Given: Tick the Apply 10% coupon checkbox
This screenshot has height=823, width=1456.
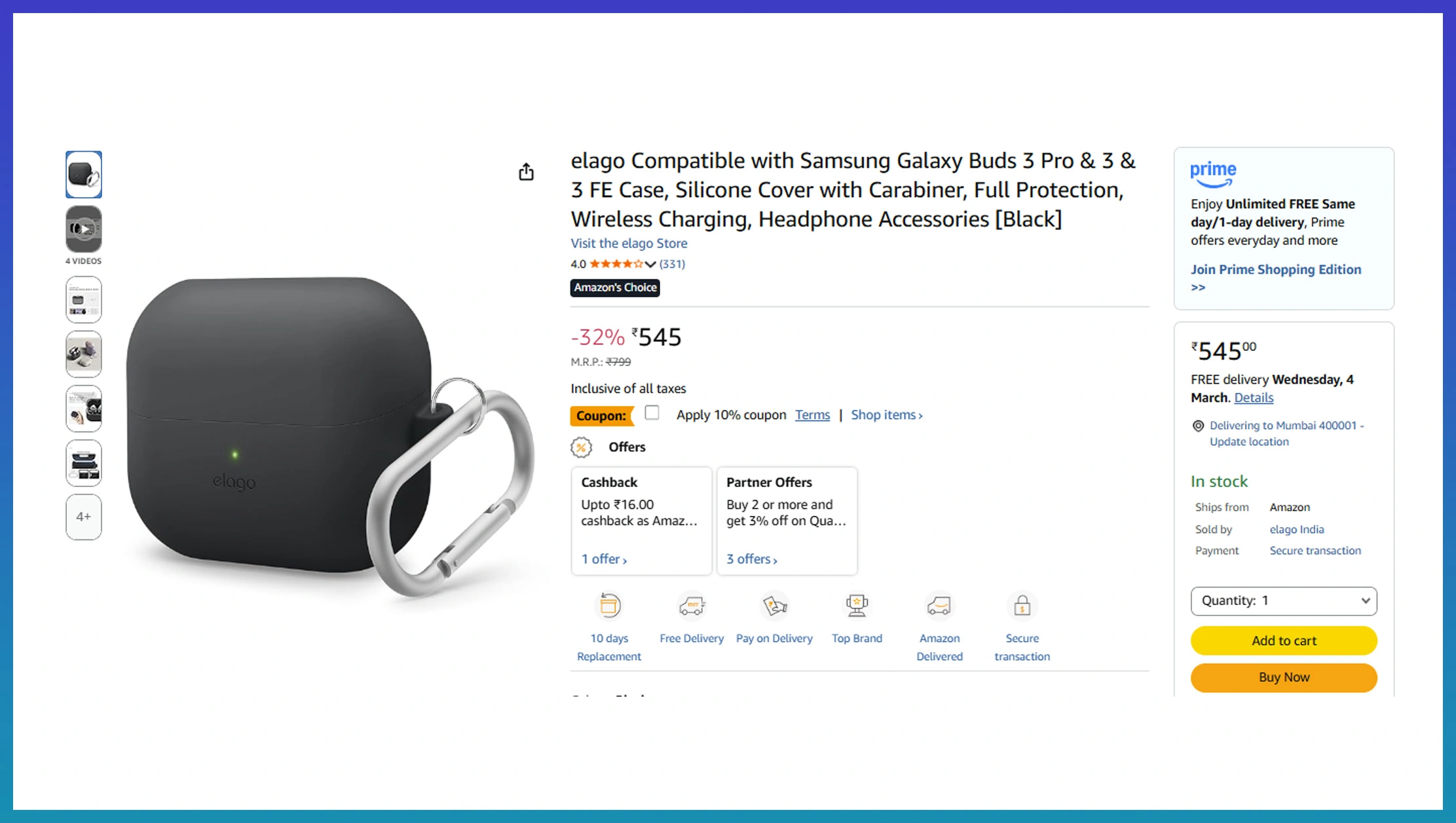Looking at the screenshot, I should (652, 413).
